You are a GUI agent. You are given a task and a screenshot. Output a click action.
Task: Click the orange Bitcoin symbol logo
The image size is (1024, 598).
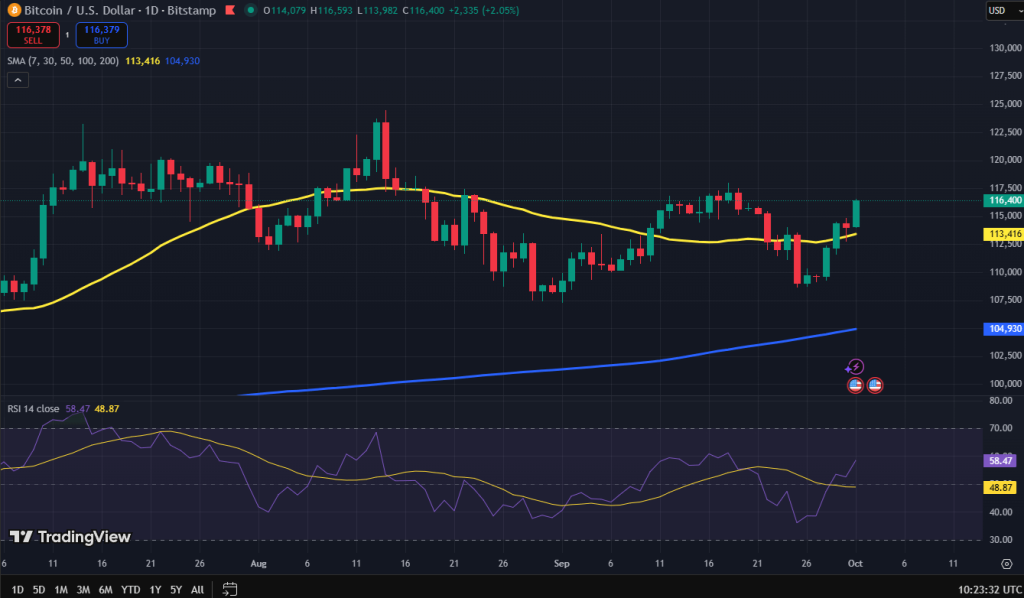[14, 10]
